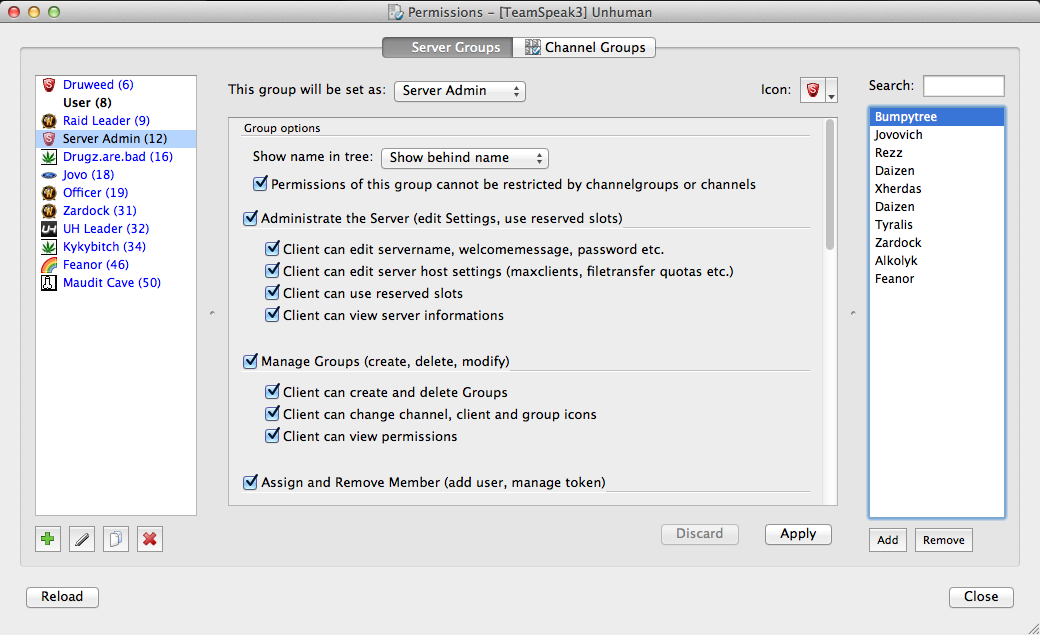Screen dimensions: 1040x635
Task: Click the Server Admin shield icon in list
Action: (x=49, y=138)
